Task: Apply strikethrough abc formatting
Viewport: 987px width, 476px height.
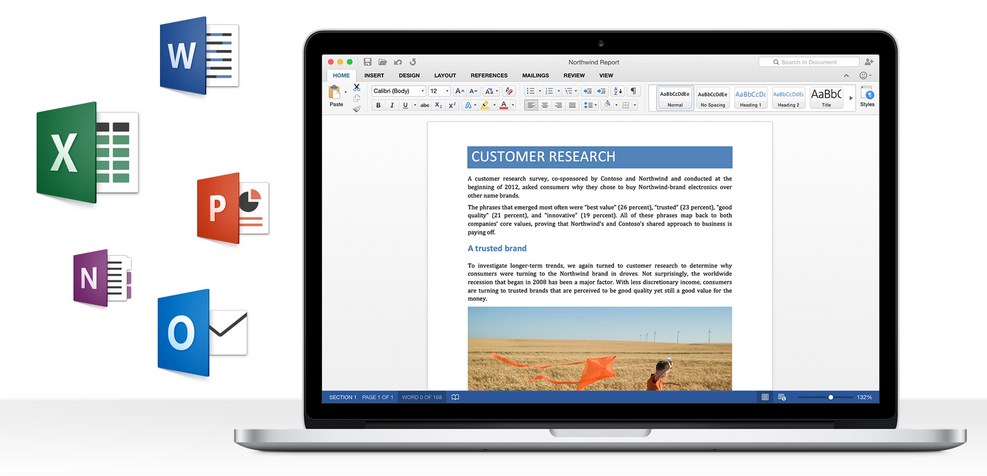Action: [x=425, y=105]
